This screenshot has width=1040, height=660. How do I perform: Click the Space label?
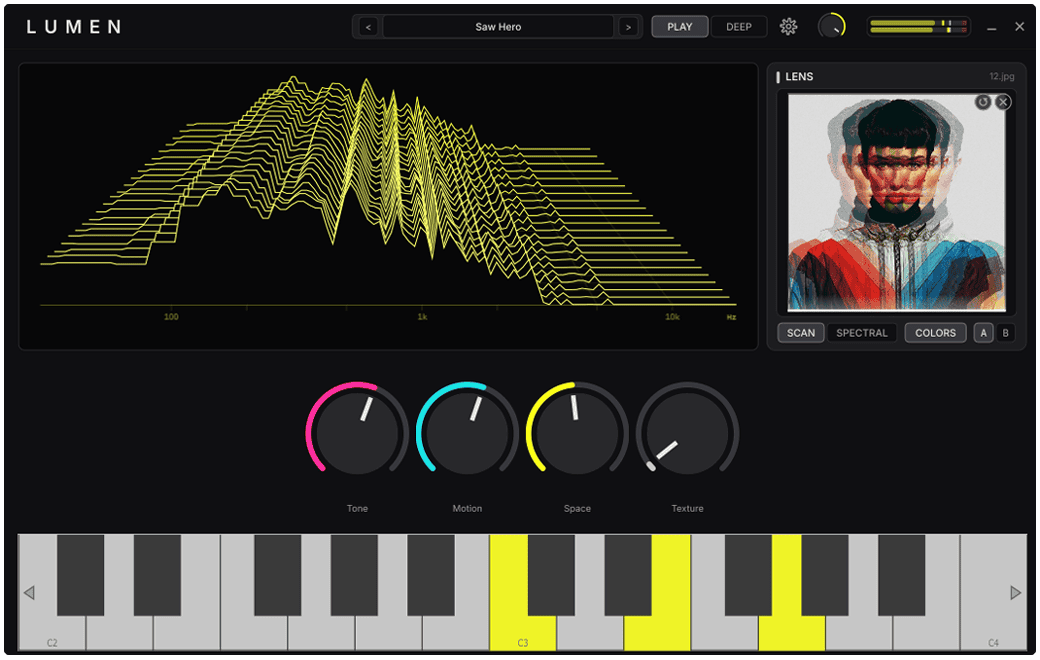(577, 508)
